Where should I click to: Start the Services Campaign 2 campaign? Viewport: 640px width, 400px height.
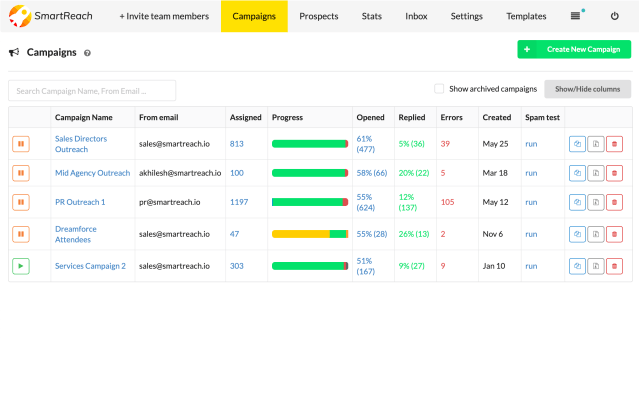[x=21, y=266]
